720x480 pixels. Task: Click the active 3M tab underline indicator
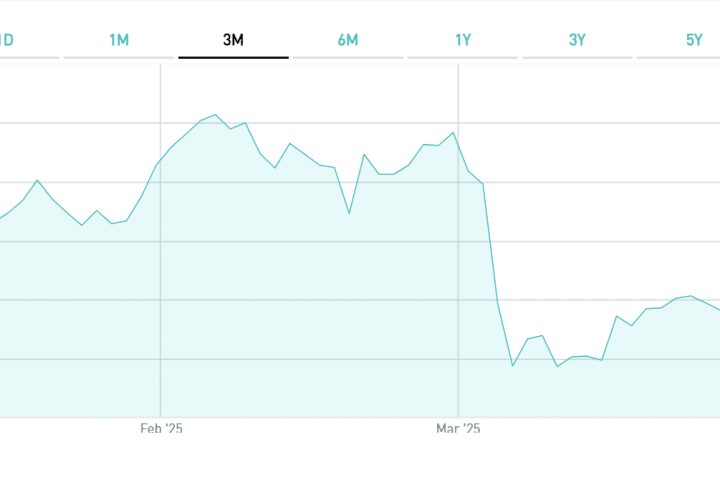tap(234, 57)
